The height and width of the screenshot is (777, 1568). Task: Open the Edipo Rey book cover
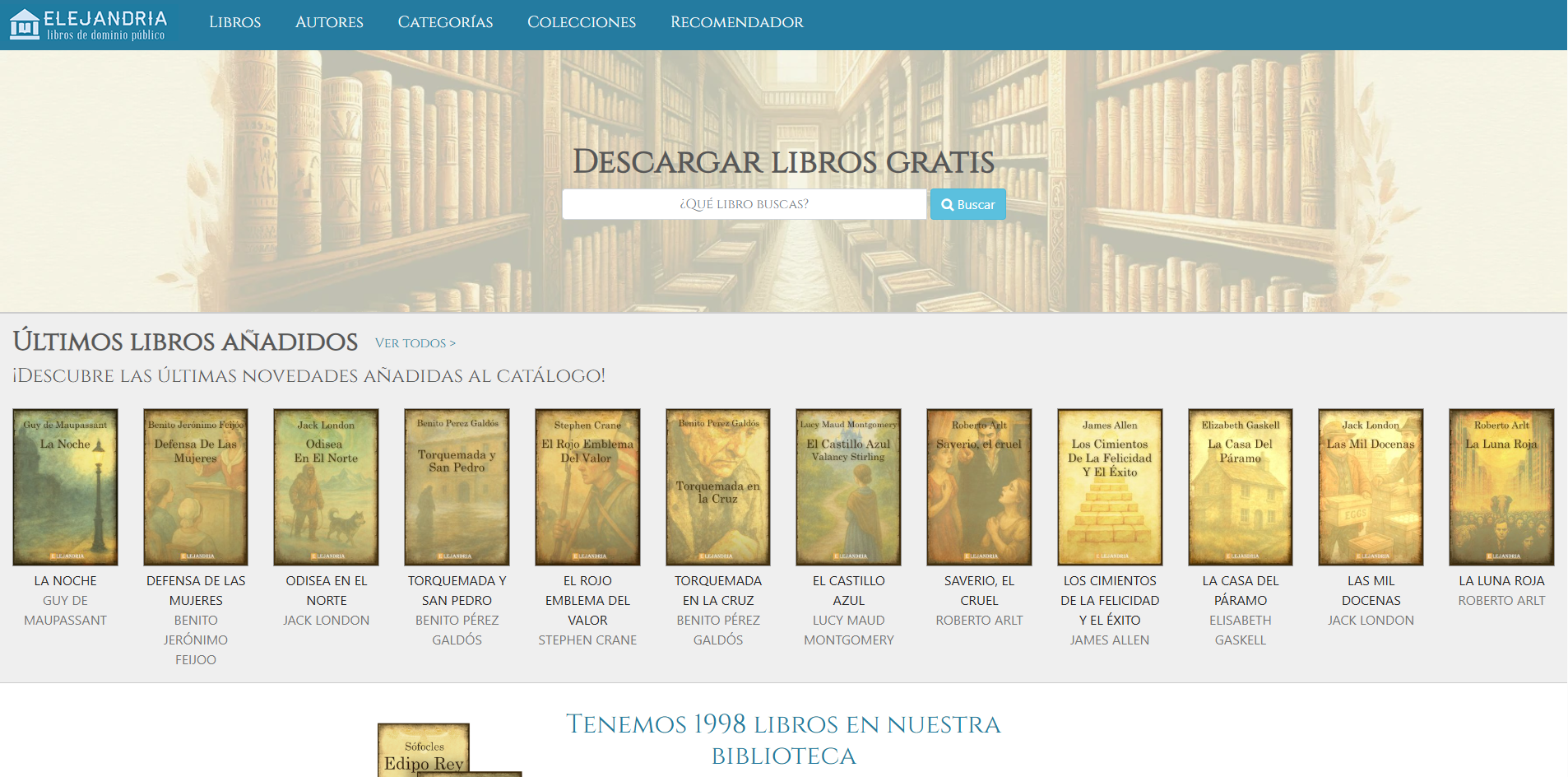pos(424,751)
